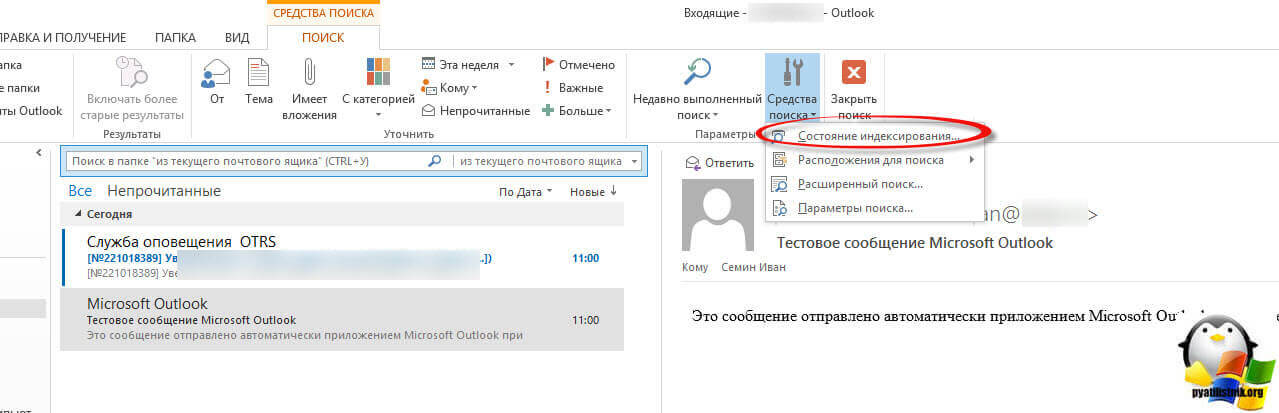The height and width of the screenshot is (413, 1279).
Task: Collapse the "Сегодня" group
Action: coord(78,214)
